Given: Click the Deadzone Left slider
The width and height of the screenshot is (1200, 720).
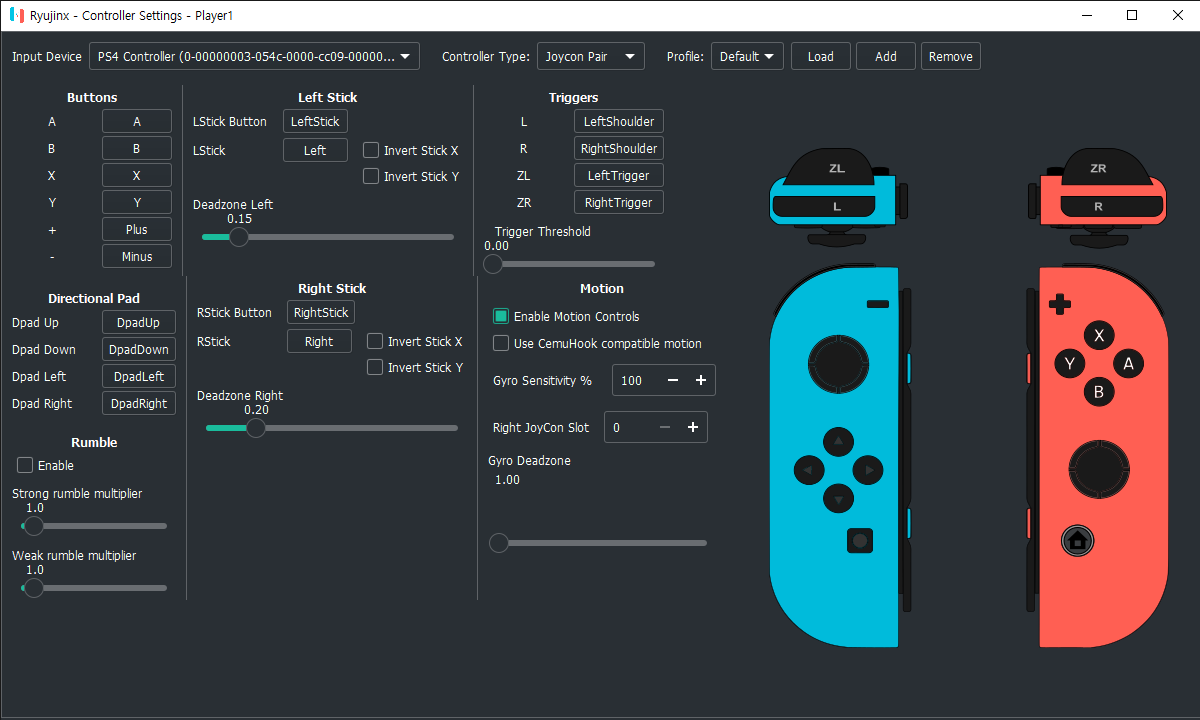Looking at the screenshot, I should pos(328,237).
